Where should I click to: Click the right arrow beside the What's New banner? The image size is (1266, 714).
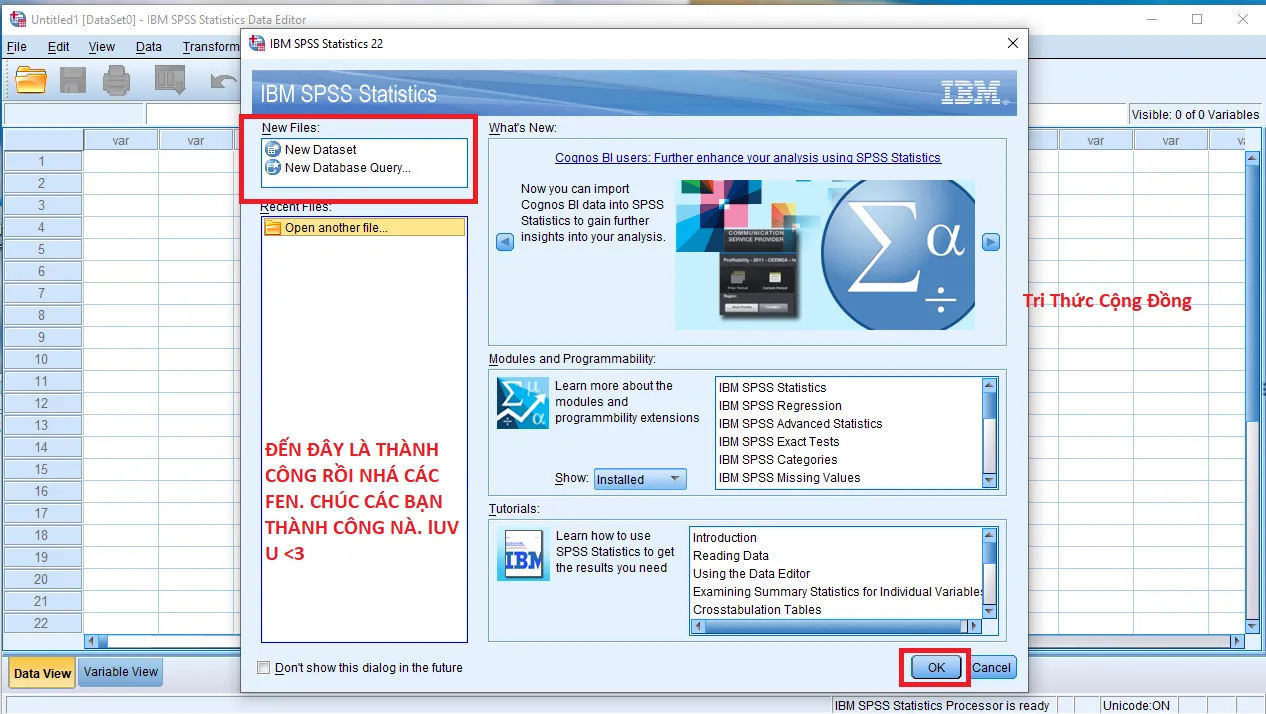click(991, 241)
